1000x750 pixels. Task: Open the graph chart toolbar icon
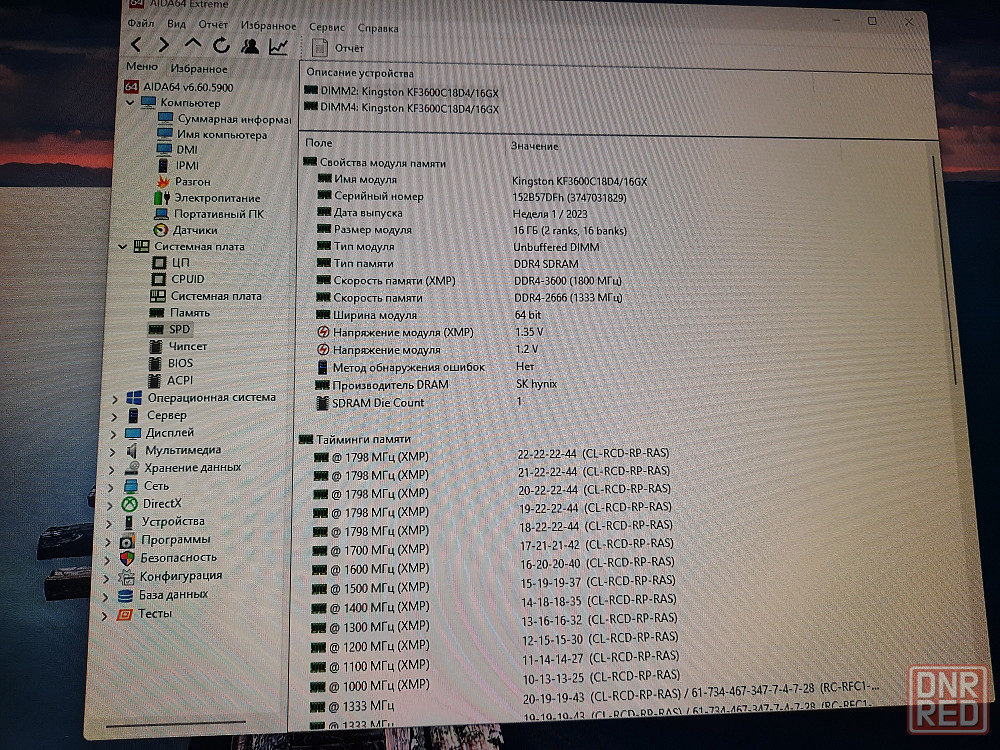click(x=278, y=47)
